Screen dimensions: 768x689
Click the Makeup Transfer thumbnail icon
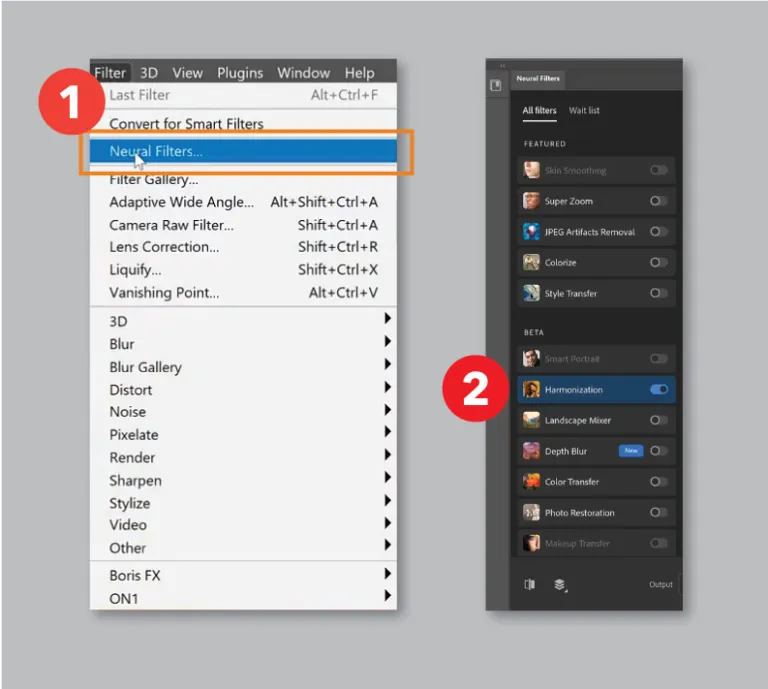pyautogui.click(x=531, y=543)
